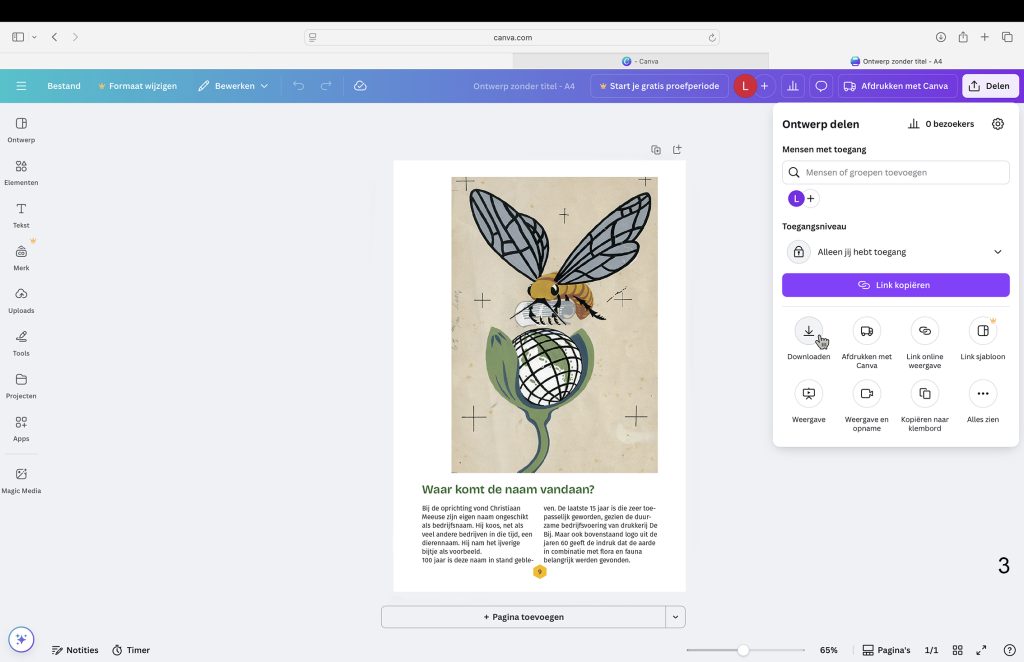Screen dimensions: 1024x662
Task: Open the Uploads panel
Action: pos(20,298)
